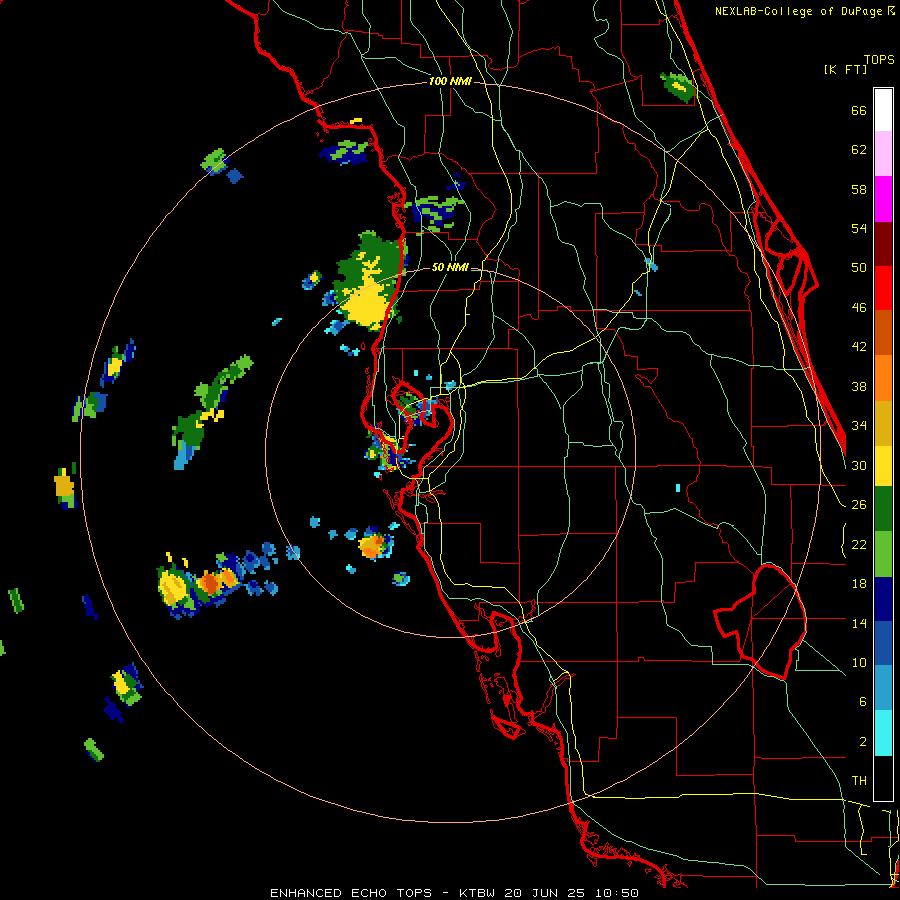Click the 58 value on legend
The image size is (900, 900).
click(859, 189)
